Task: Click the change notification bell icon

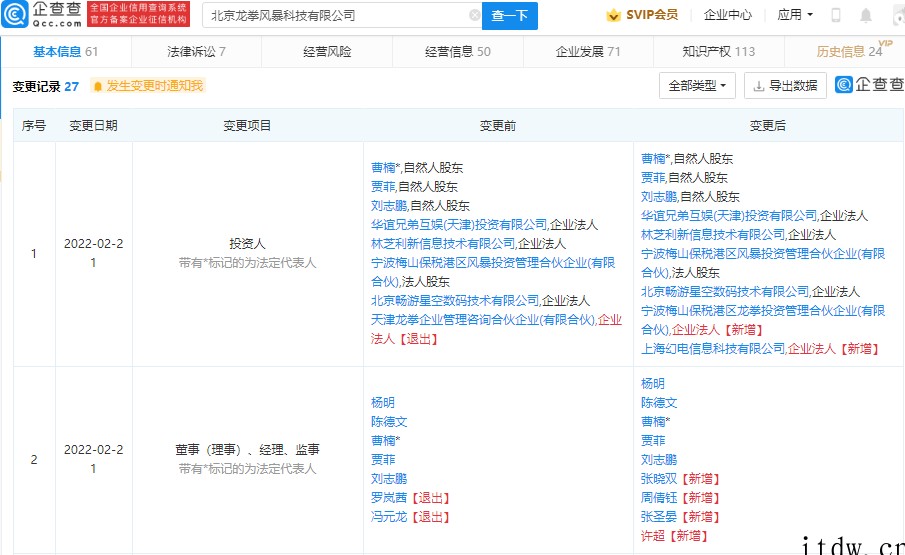Action: pyautogui.click(x=98, y=86)
